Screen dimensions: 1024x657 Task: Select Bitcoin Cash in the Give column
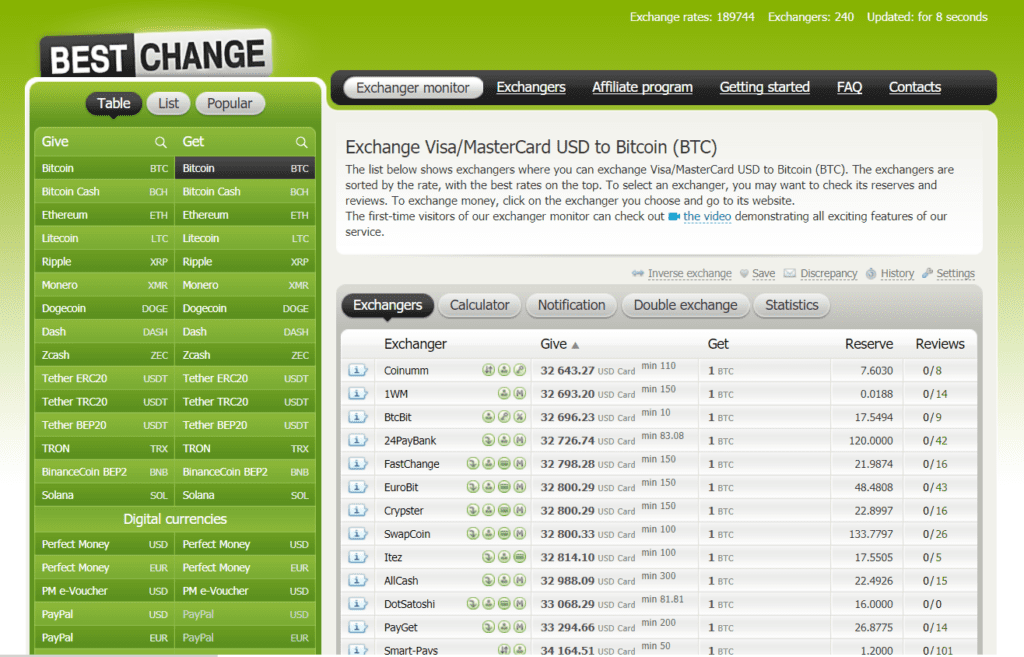pos(104,191)
